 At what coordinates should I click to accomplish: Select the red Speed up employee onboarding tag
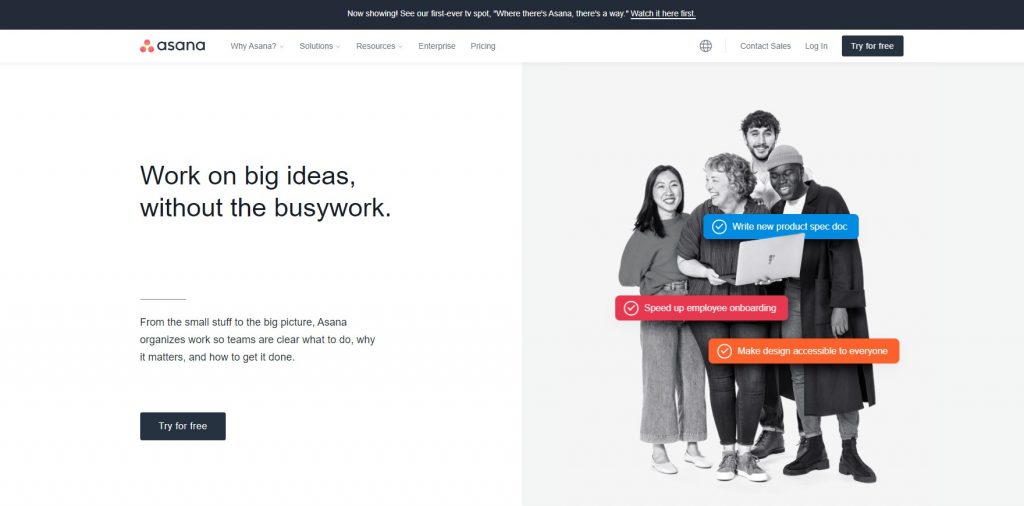pos(701,308)
